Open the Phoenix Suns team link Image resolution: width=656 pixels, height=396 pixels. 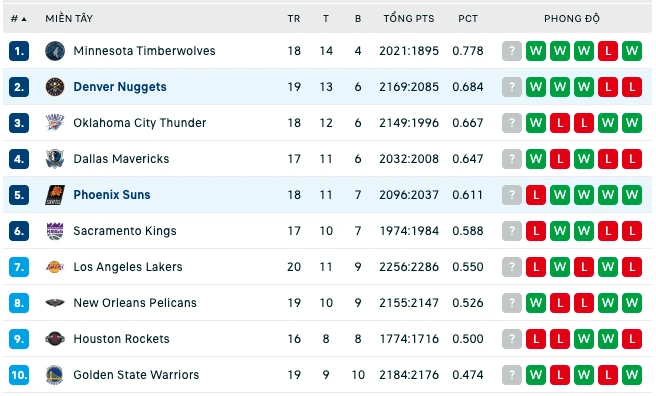tap(112, 195)
